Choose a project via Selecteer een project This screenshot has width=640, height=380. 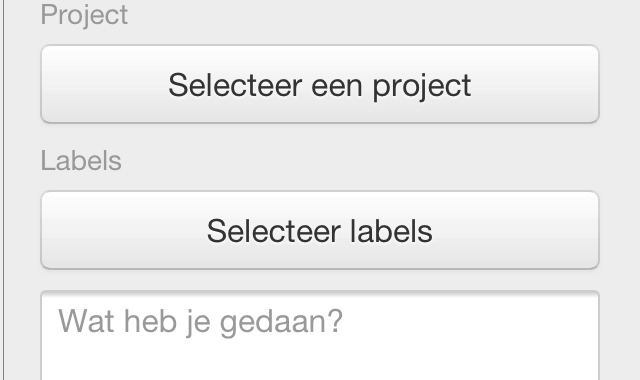click(320, 84)
